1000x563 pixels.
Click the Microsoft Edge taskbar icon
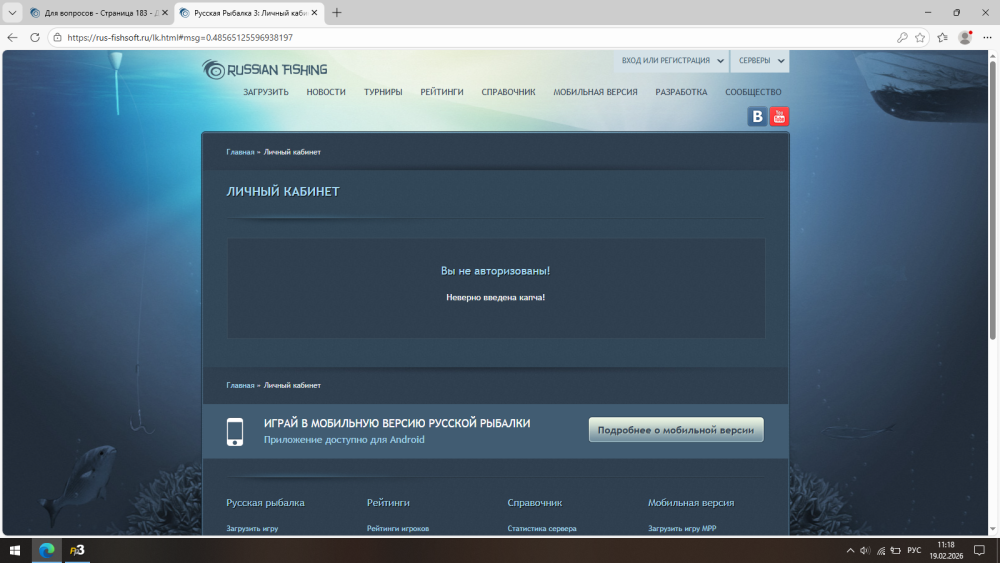(x=46, y=550)
